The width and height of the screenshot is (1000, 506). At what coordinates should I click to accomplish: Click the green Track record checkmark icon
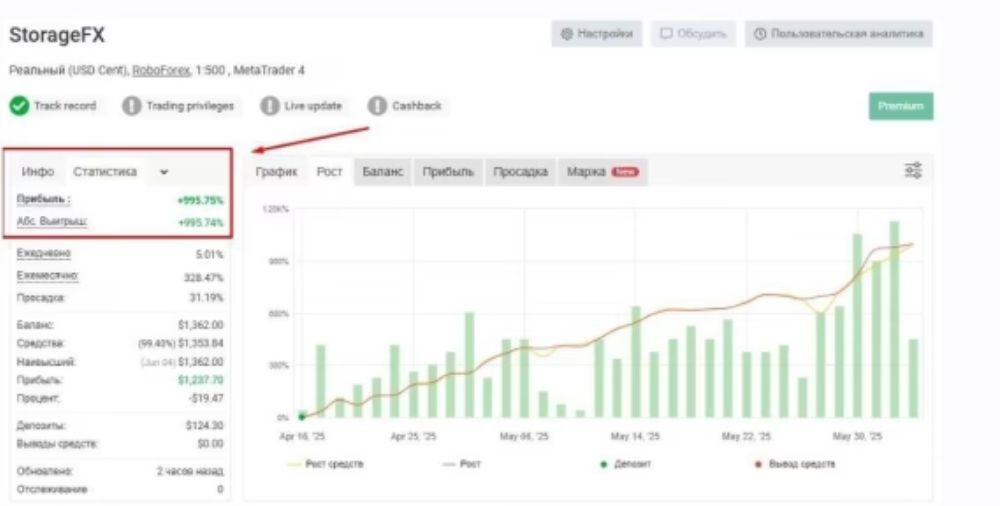point(20,105)
